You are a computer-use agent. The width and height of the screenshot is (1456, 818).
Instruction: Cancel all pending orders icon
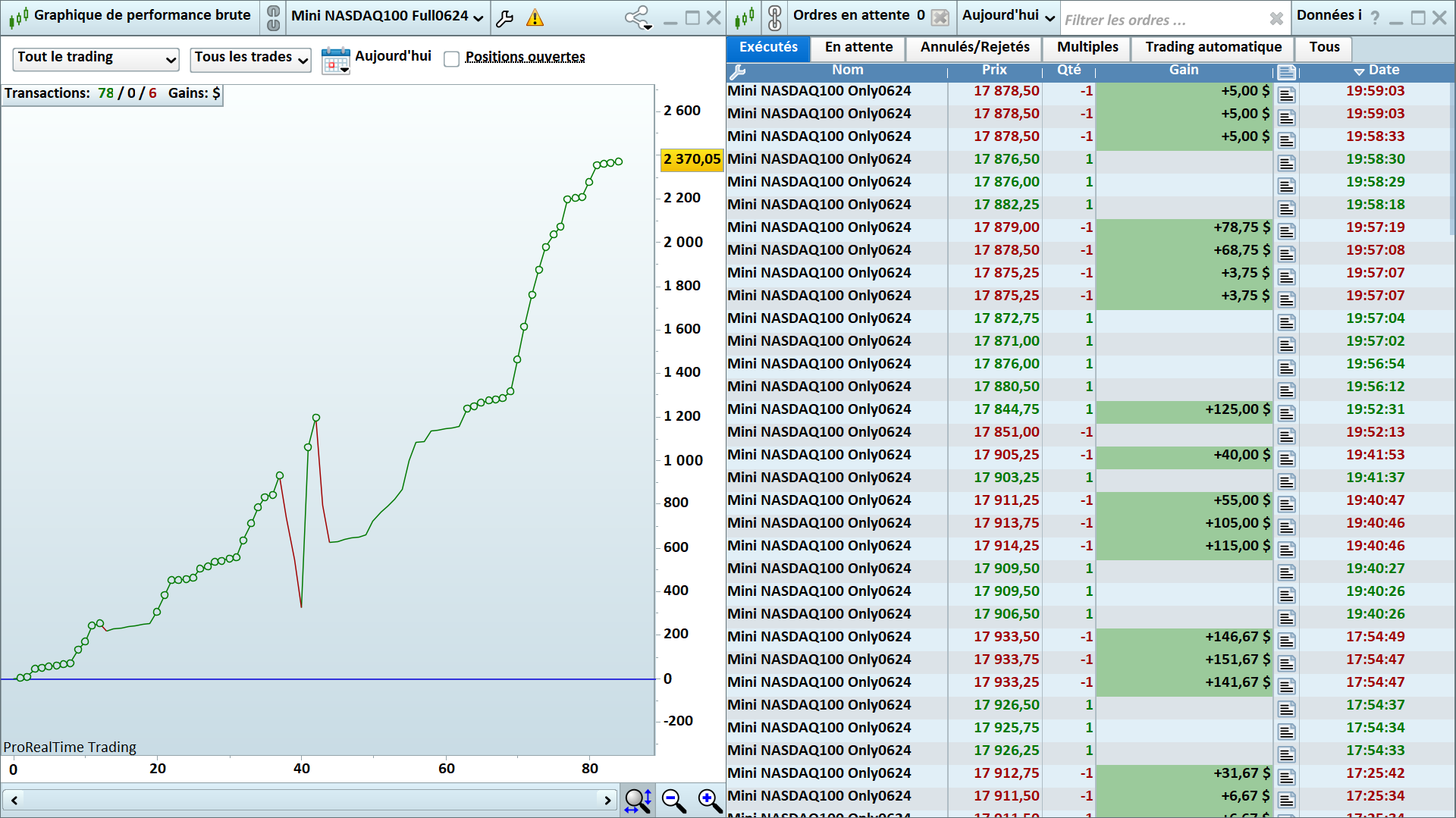pos(940,17)
